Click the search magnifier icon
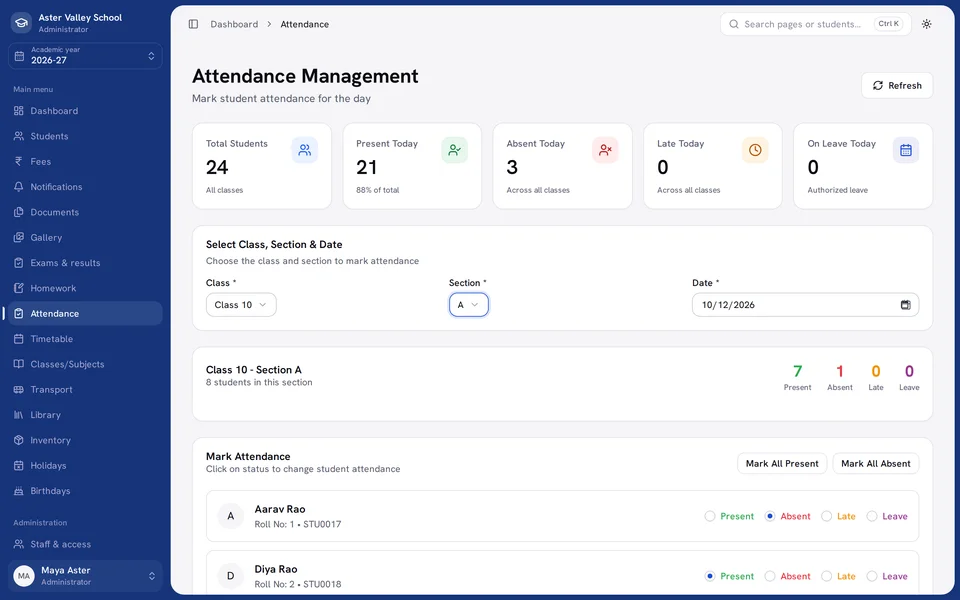 pyautogui.click(x=733, y=24)
